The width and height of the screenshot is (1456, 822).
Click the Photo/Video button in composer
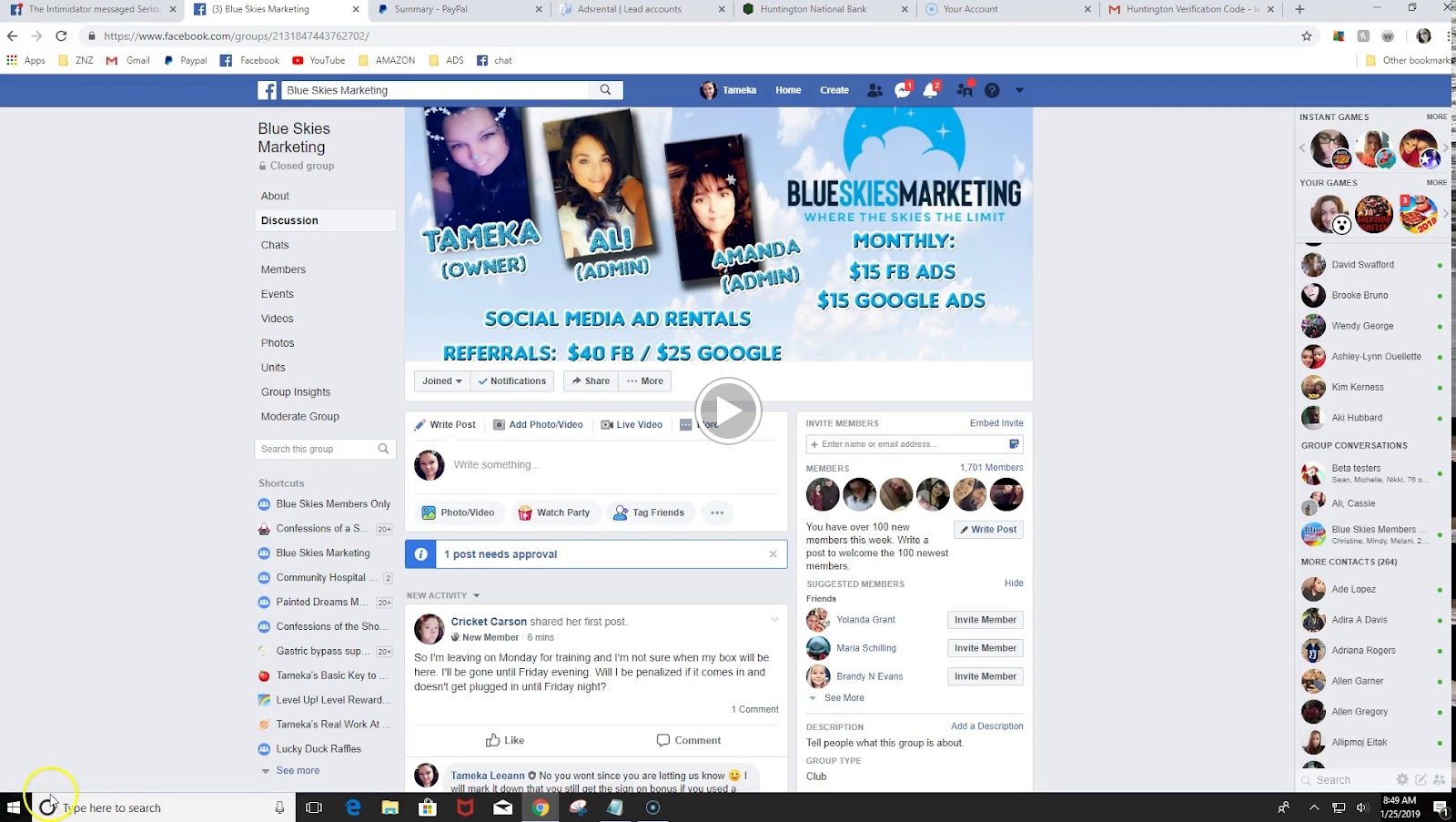tap(459, 512)
